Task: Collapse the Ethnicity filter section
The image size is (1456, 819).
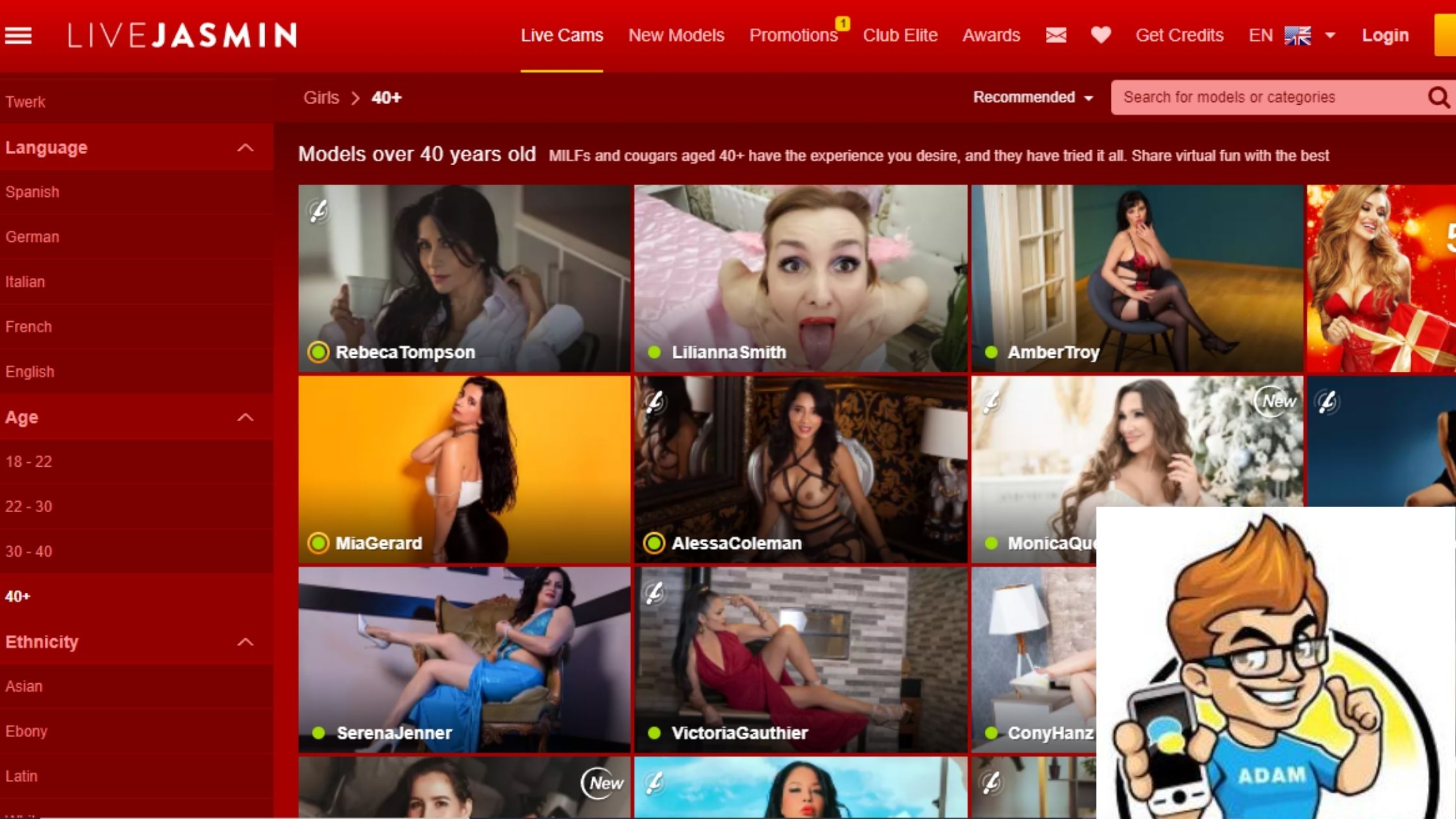Action: click(x=245, y=642)
